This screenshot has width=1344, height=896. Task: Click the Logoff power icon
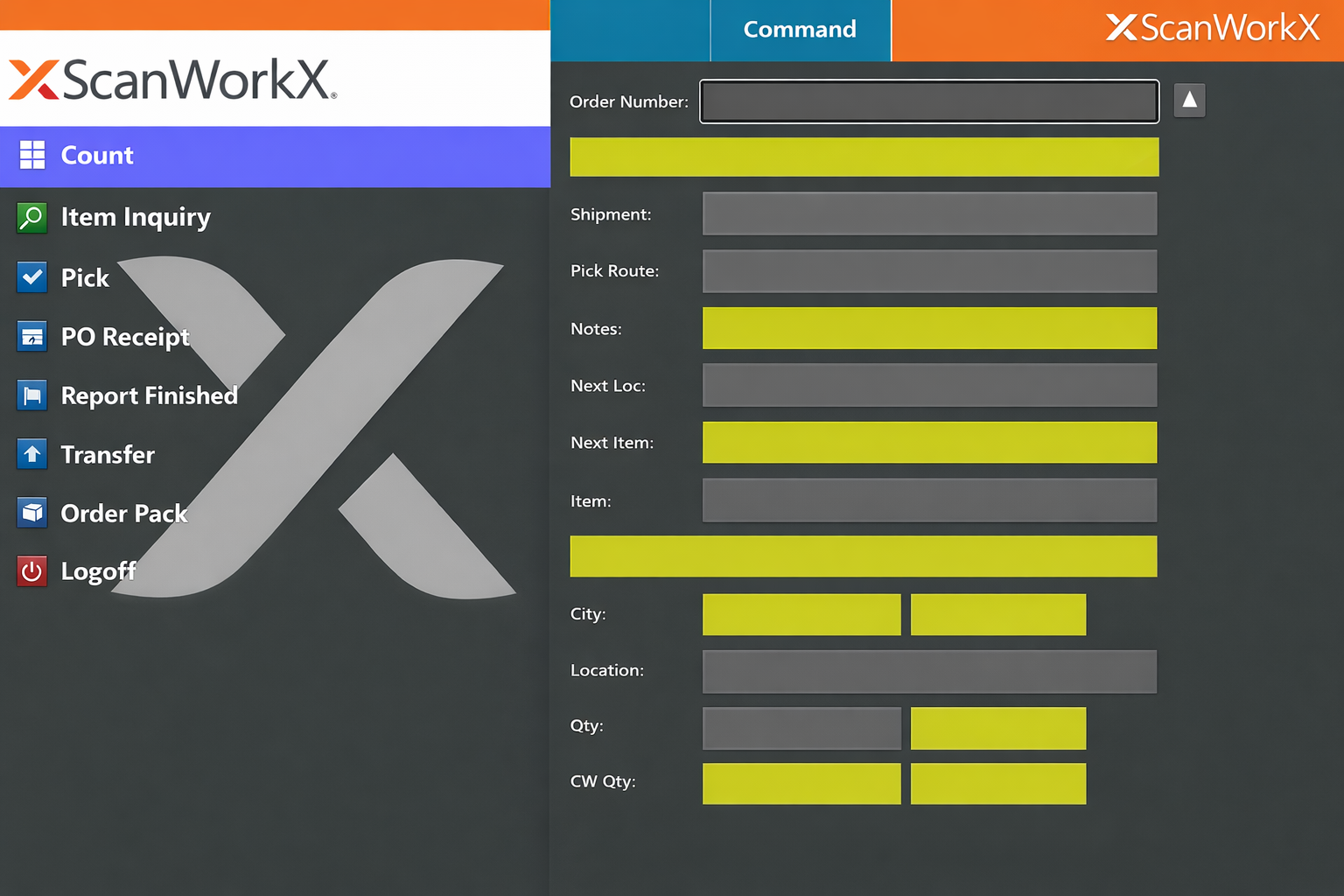click(x=31, y=570)
